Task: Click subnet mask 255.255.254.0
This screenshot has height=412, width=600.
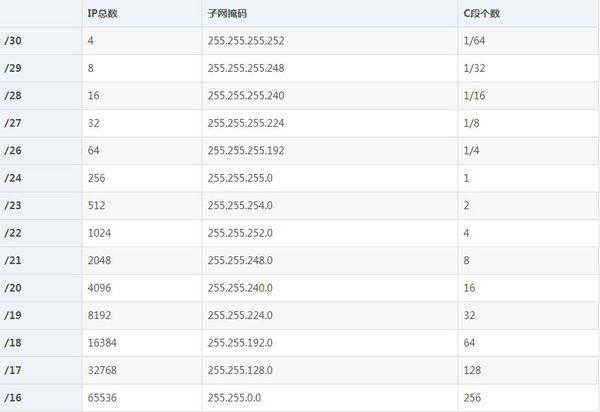Action: (240, 205)
